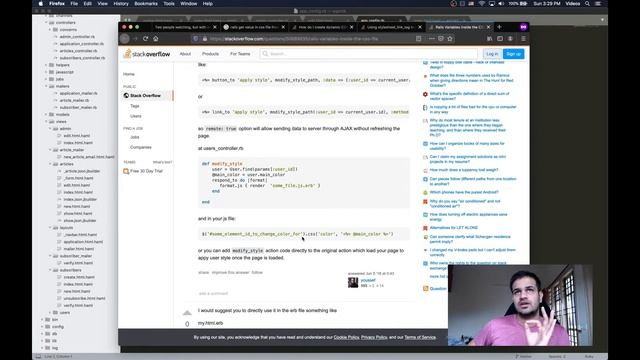Screen dimensions: 640x360
Task: Collapse the mailers folder in editor
Action: [46, 86]
